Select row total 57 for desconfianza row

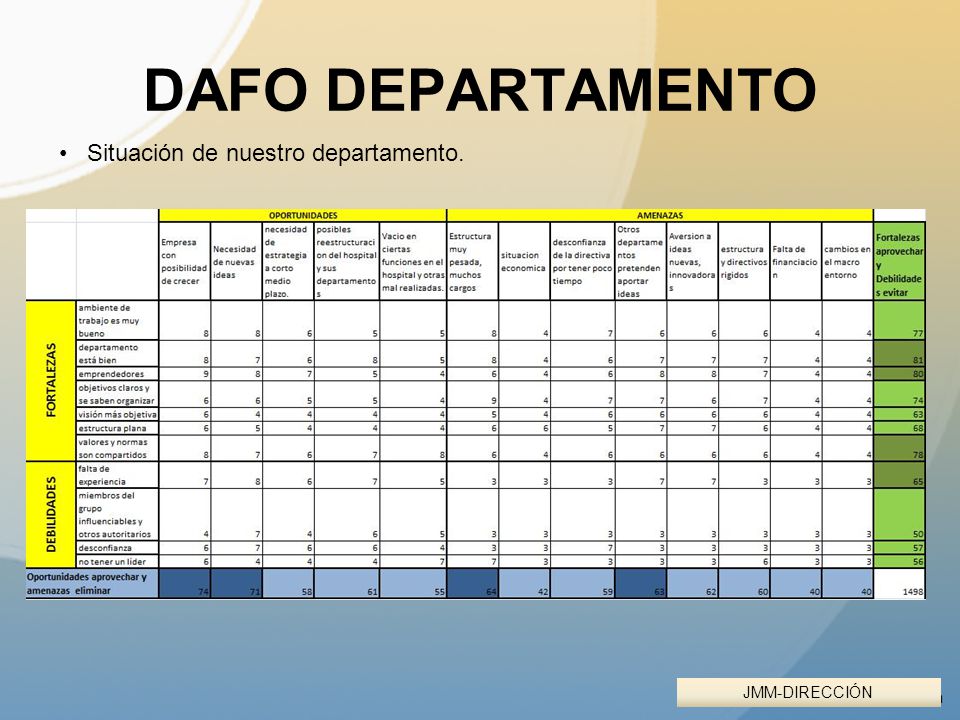(899, 548)
